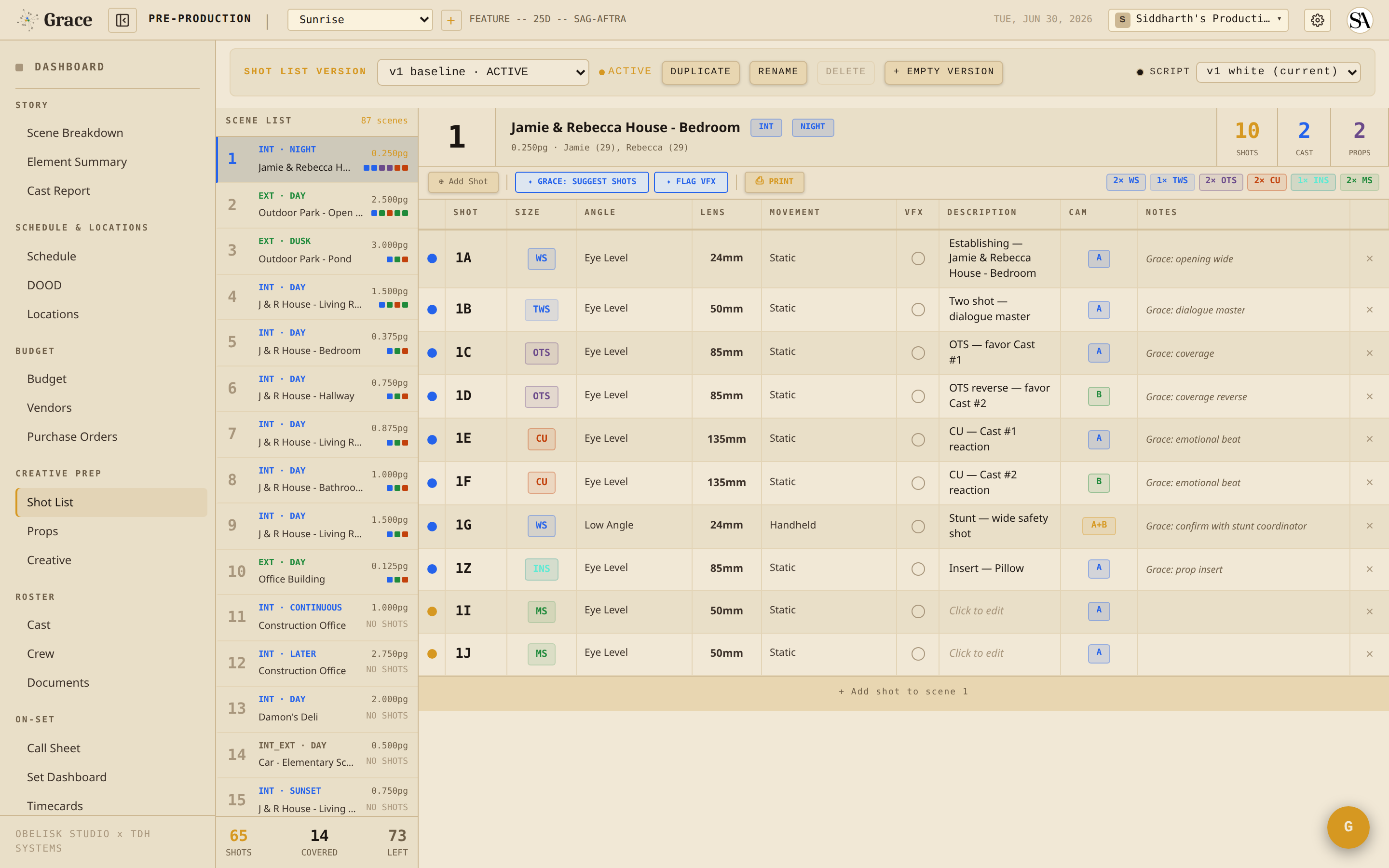Remove shot 1J using the X icon

(1370, 654)
